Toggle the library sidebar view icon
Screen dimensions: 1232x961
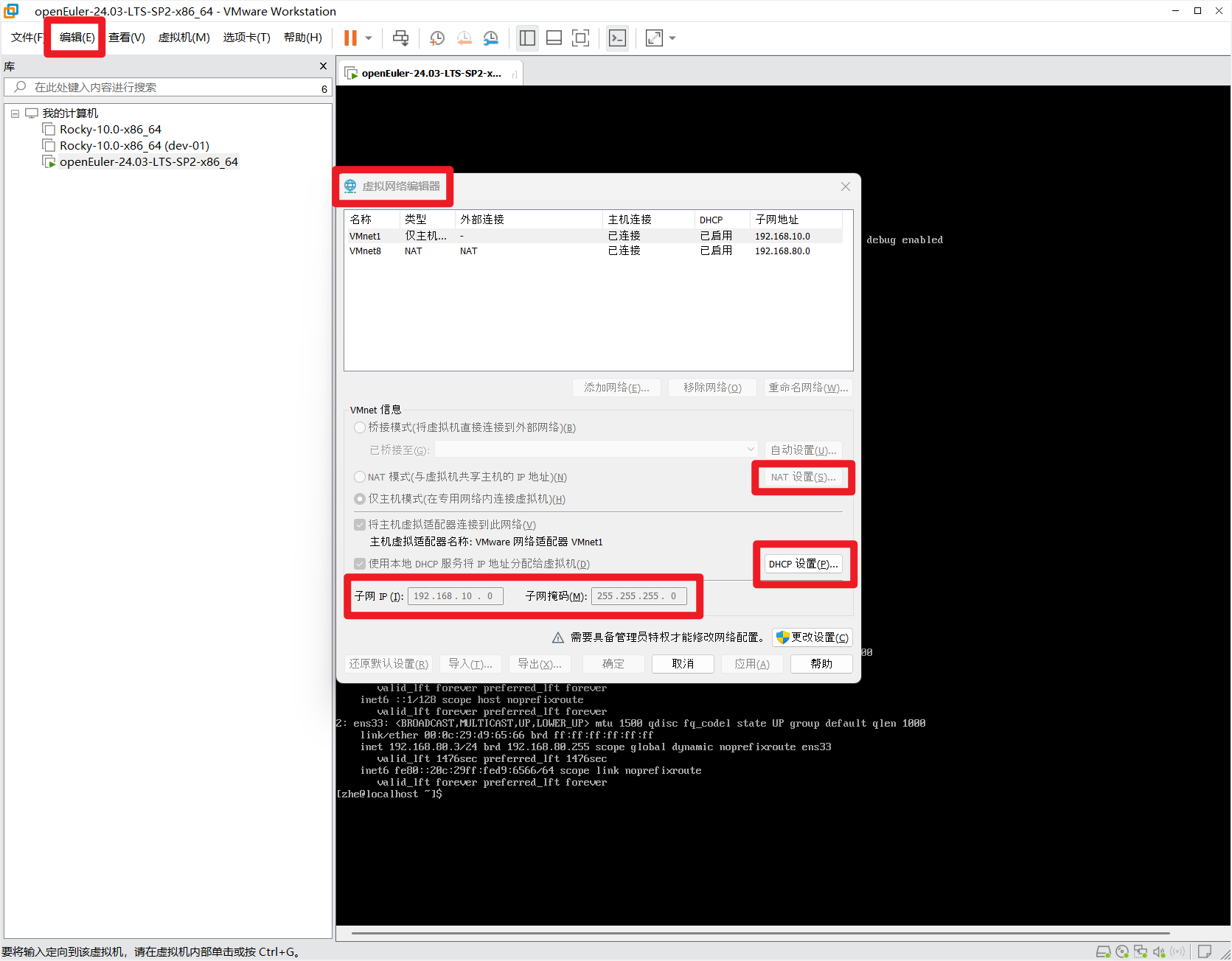pos(527,38)
